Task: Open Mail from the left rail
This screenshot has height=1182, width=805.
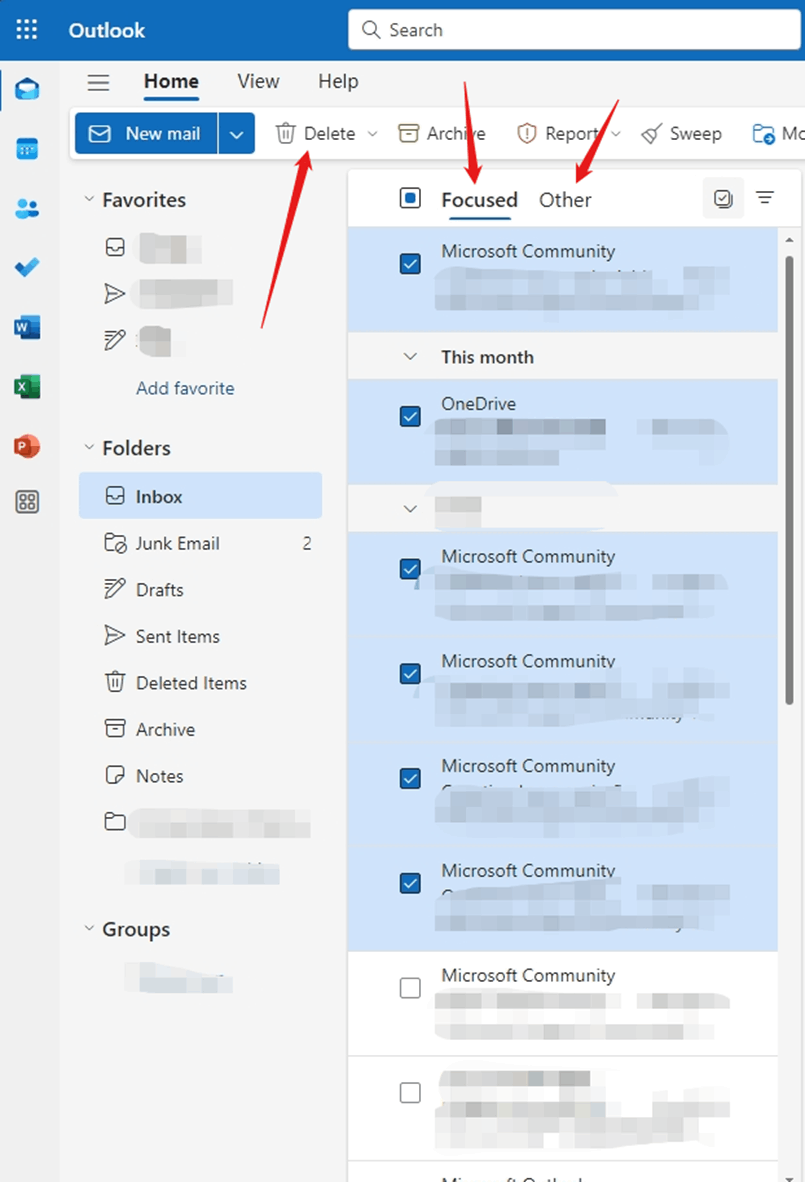Action: (x=27, y=90)
